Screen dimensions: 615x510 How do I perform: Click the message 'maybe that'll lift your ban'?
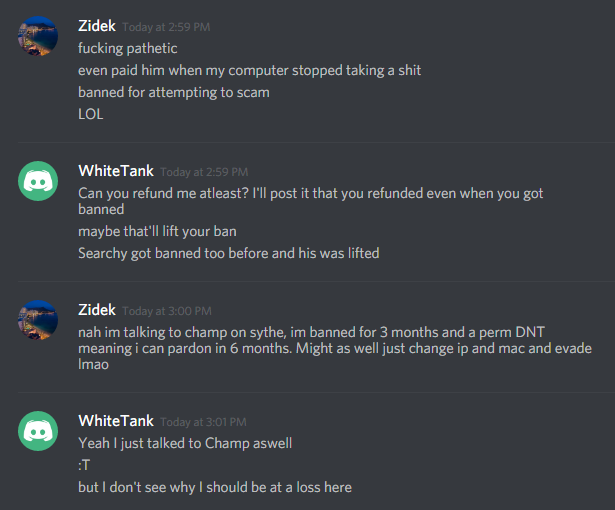coord(157,231)
